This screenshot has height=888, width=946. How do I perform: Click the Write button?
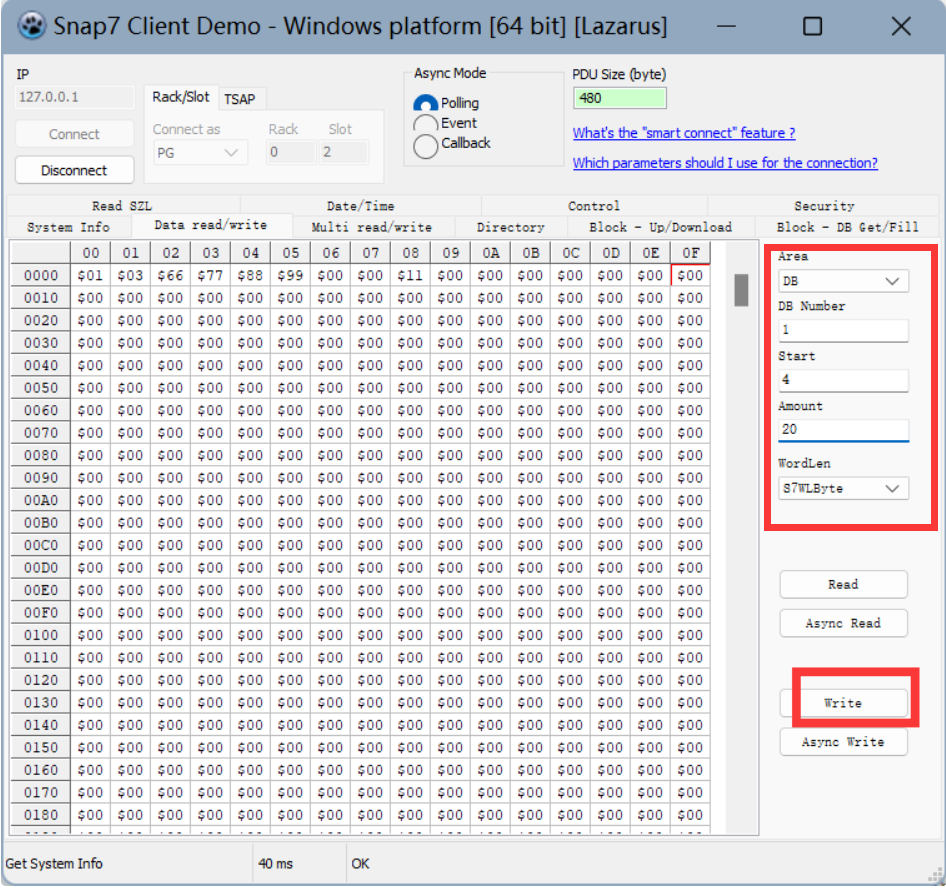click(843, 703)
